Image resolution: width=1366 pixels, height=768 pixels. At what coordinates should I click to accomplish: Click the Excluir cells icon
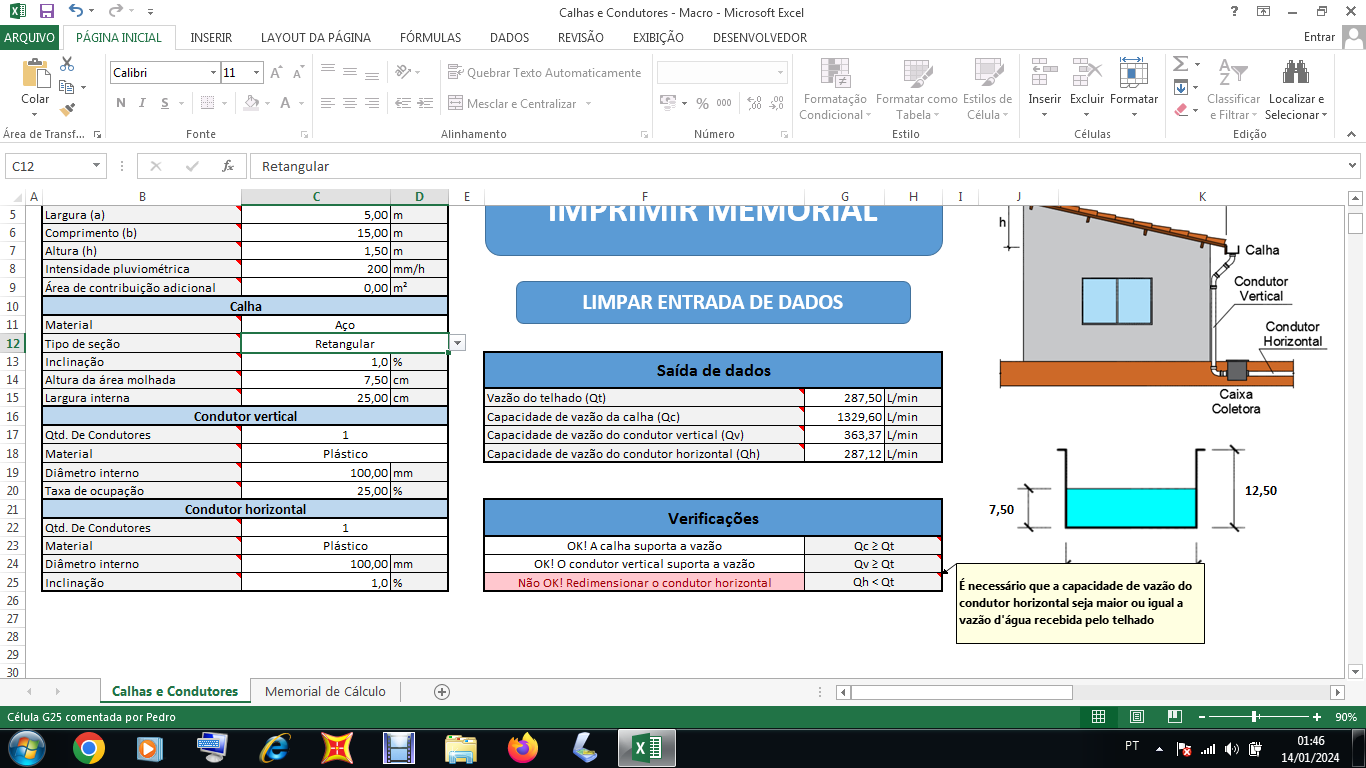pos(1087,74)
